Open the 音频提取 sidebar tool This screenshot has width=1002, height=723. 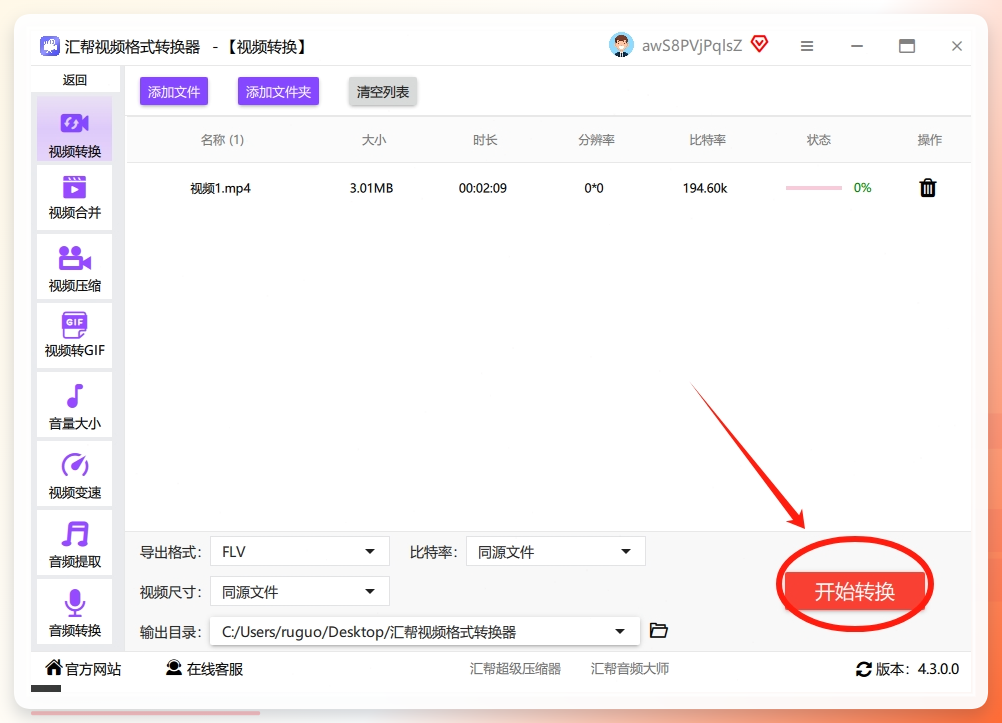tap(75, 543)
